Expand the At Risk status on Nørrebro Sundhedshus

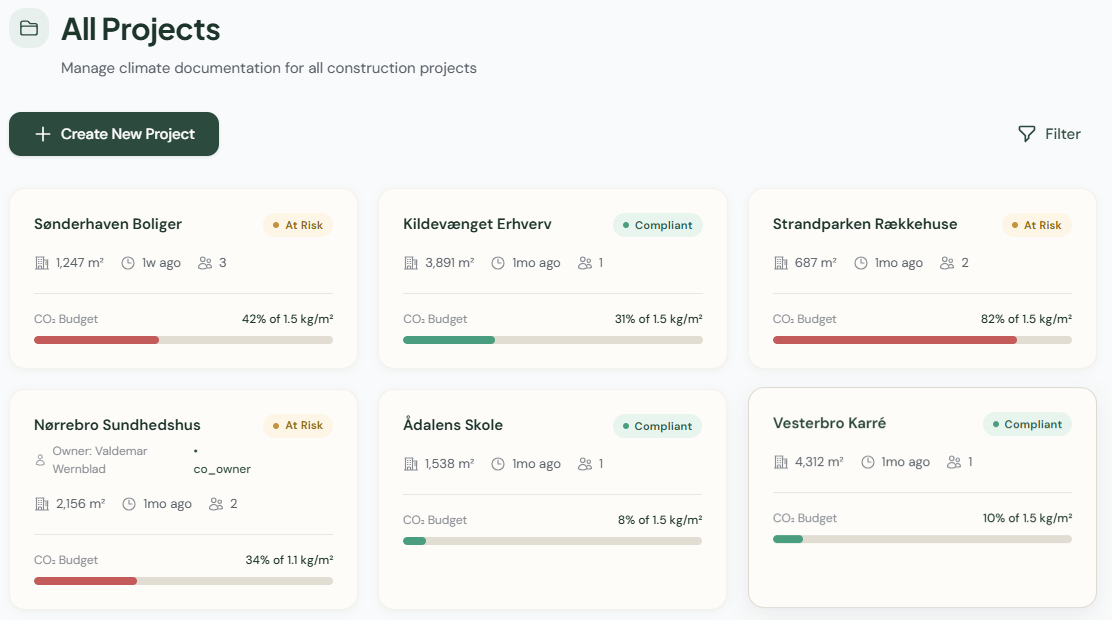click(x=297, y=425)
